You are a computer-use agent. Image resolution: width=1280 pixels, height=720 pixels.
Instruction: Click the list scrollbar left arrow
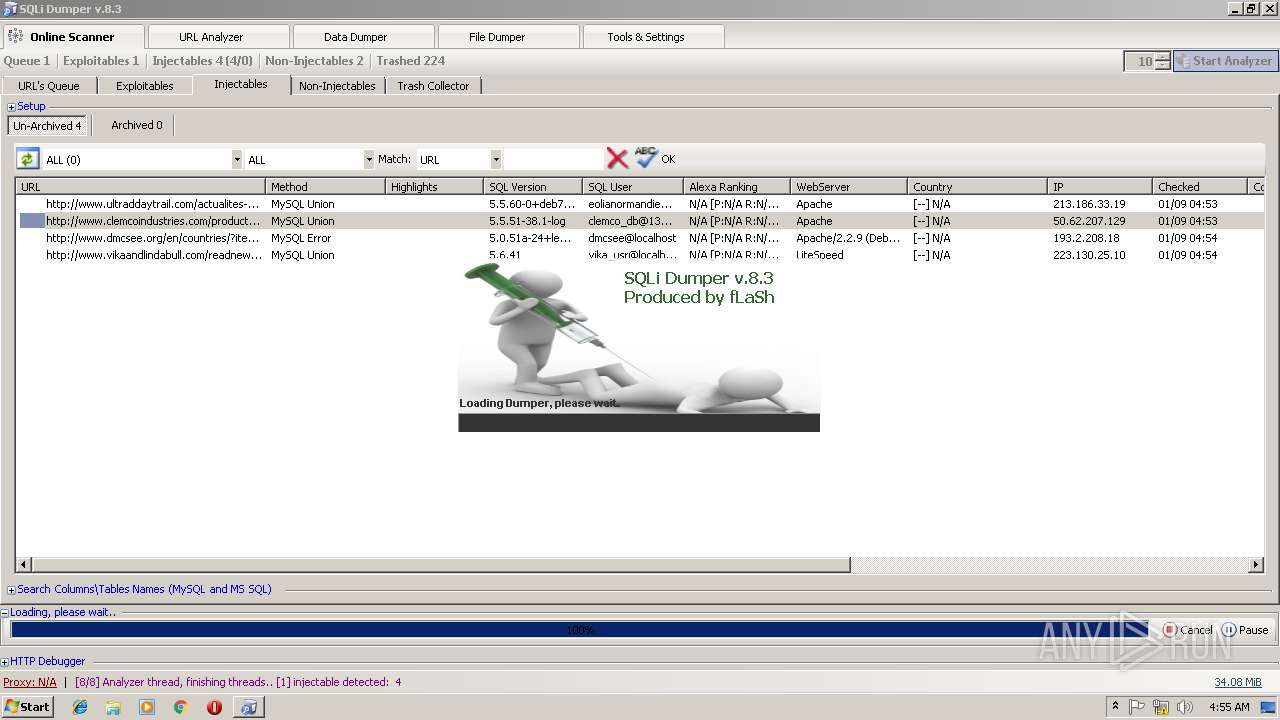pyautogui.click(x=24, y=565)
